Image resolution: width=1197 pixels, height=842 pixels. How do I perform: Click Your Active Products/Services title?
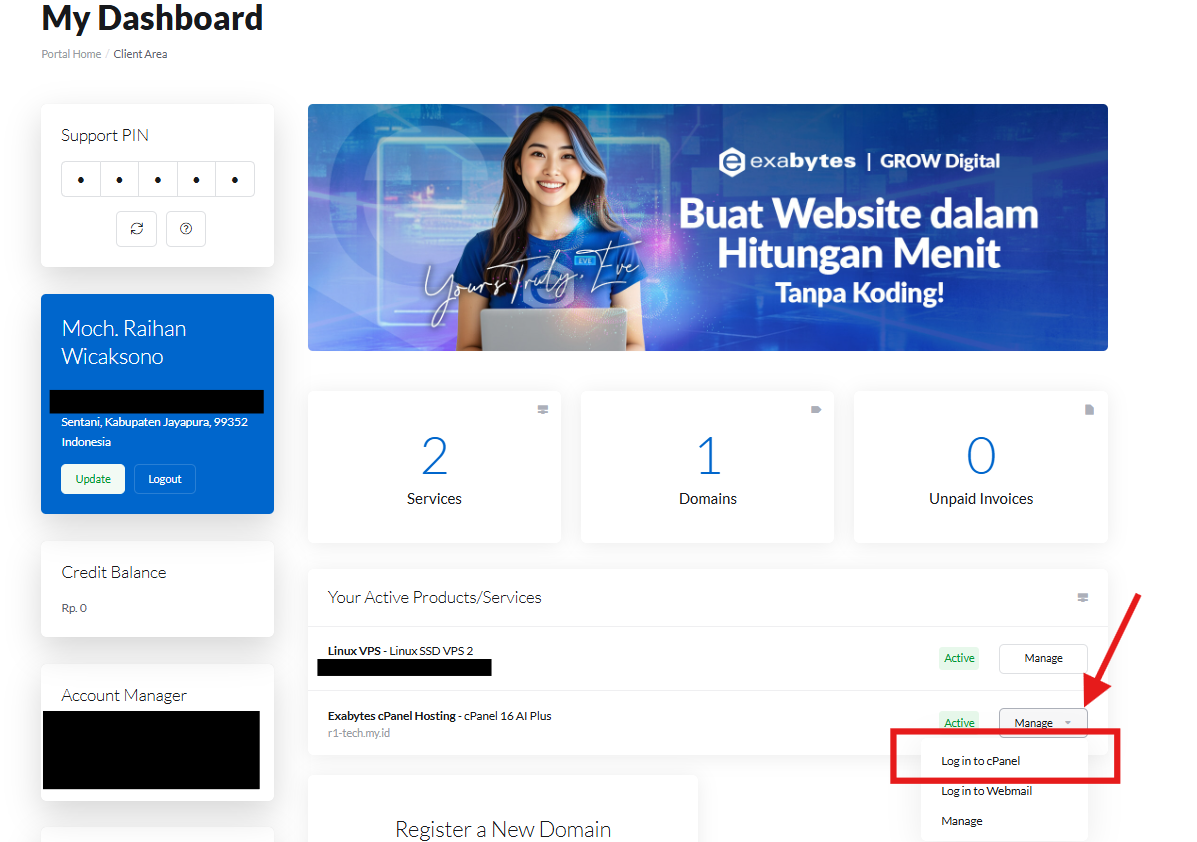click(434, 598)
